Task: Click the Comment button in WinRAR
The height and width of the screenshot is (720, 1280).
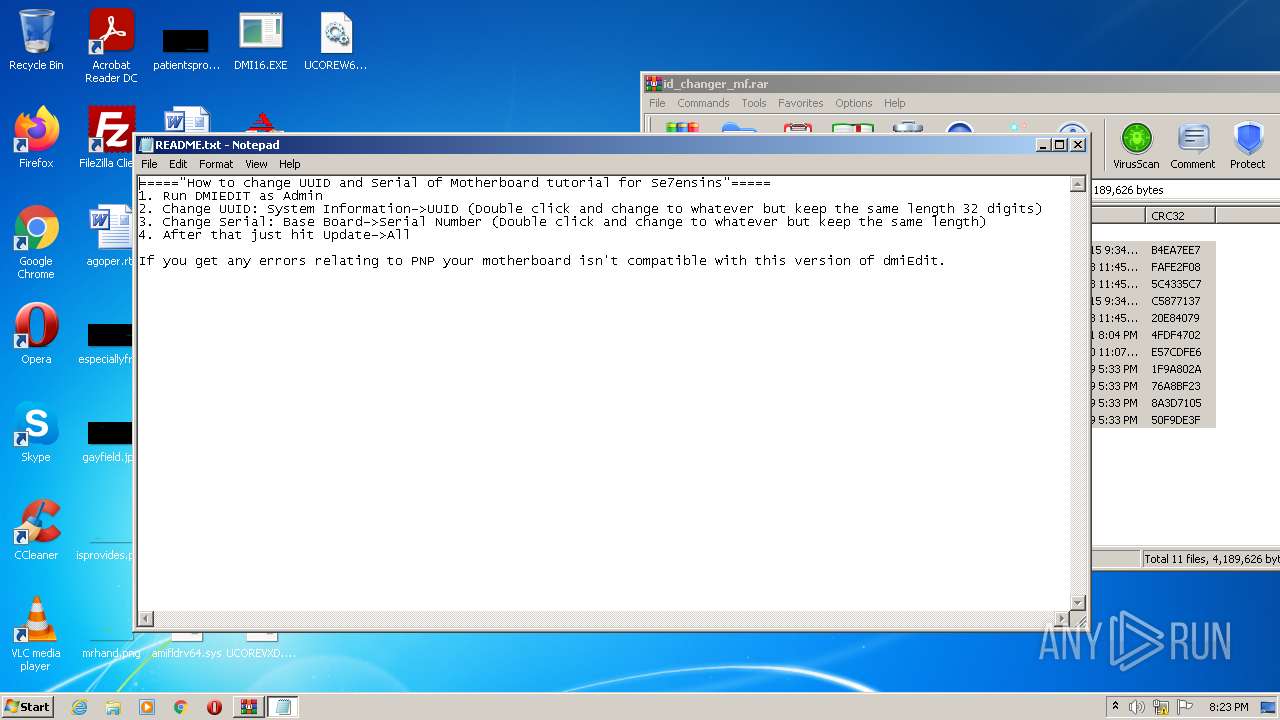Action: pos(1192,146)
